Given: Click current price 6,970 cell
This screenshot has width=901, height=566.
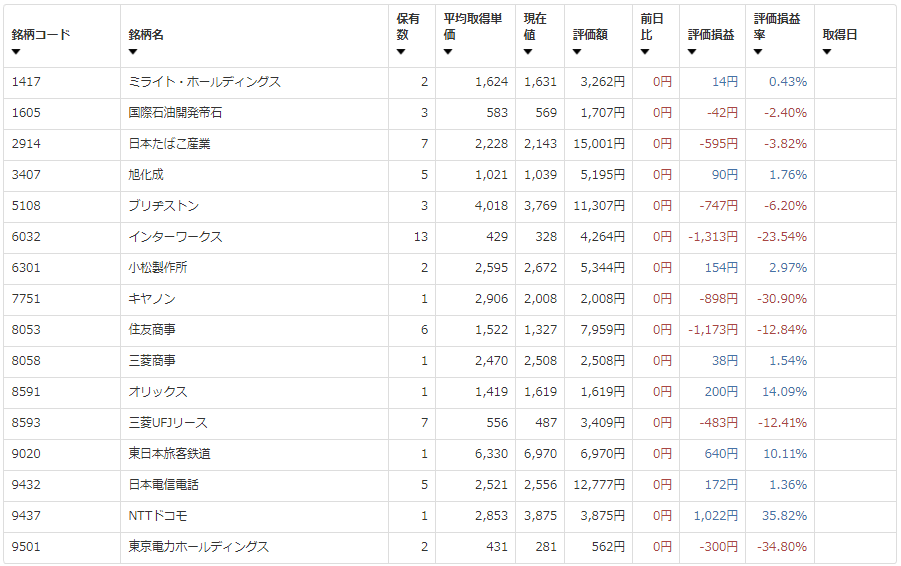Looking at the screenshot, I should [x=540, y=454].
